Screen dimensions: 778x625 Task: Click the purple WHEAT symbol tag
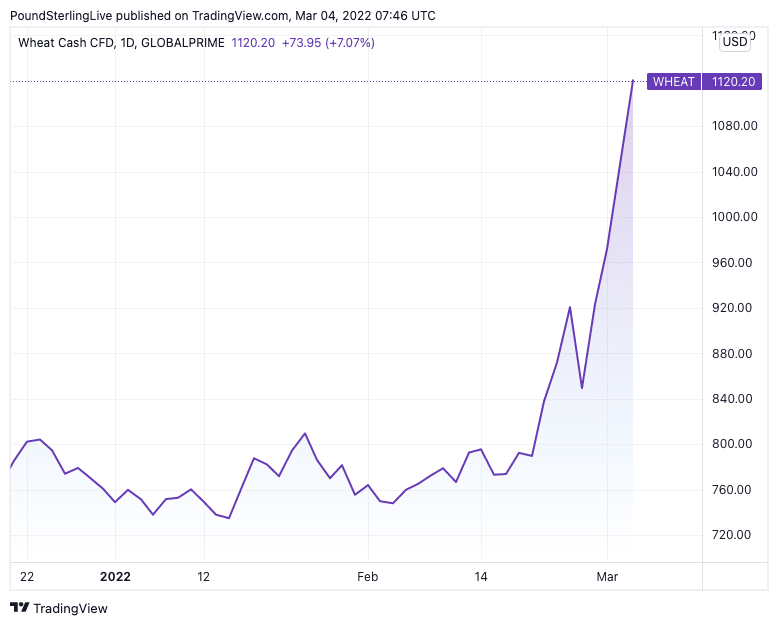674,82
